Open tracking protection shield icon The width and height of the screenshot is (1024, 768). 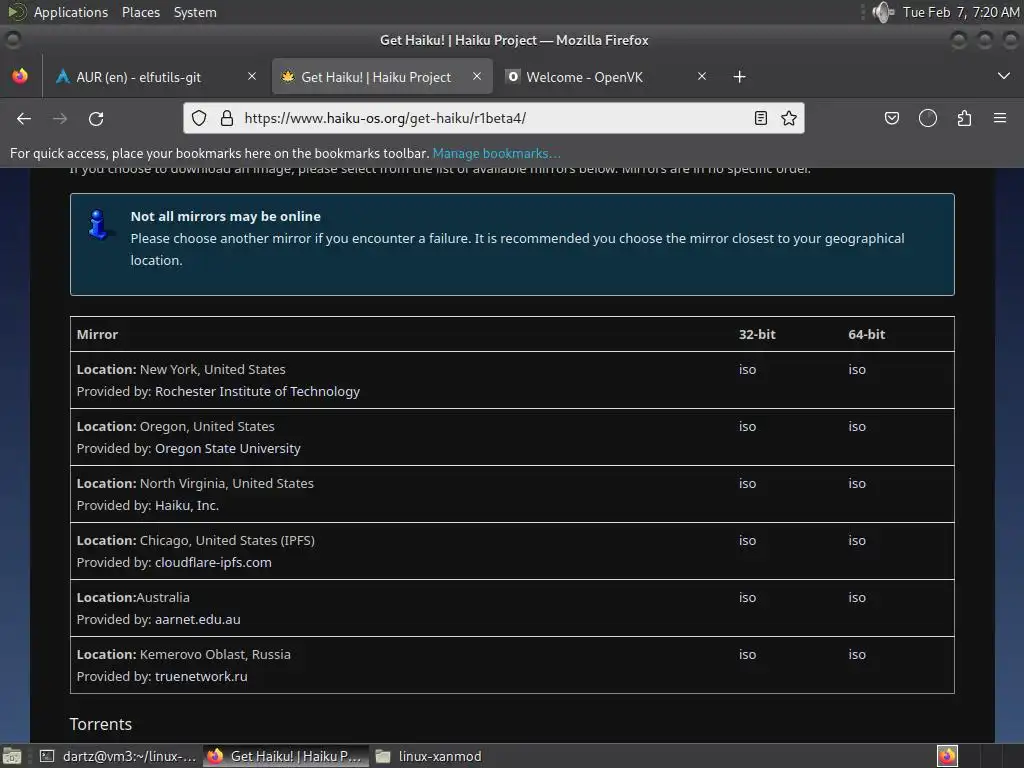pos(199,118)
